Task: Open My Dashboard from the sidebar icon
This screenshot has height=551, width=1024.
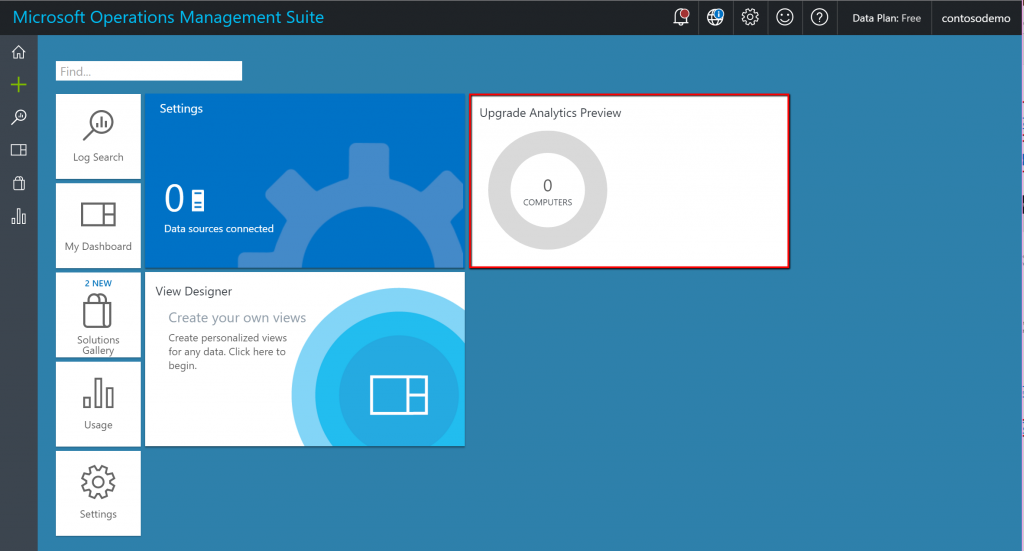Action: 18,150
